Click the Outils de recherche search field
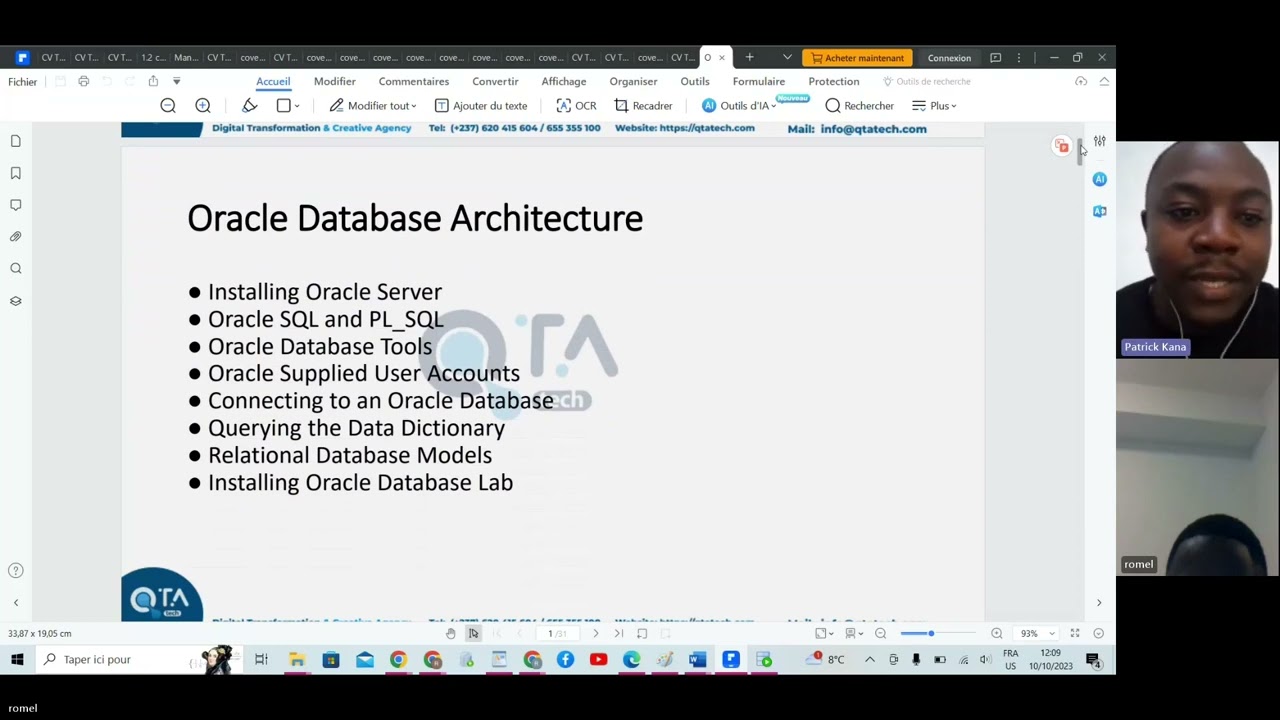1280x720 pixels. [x=926, y=81]
